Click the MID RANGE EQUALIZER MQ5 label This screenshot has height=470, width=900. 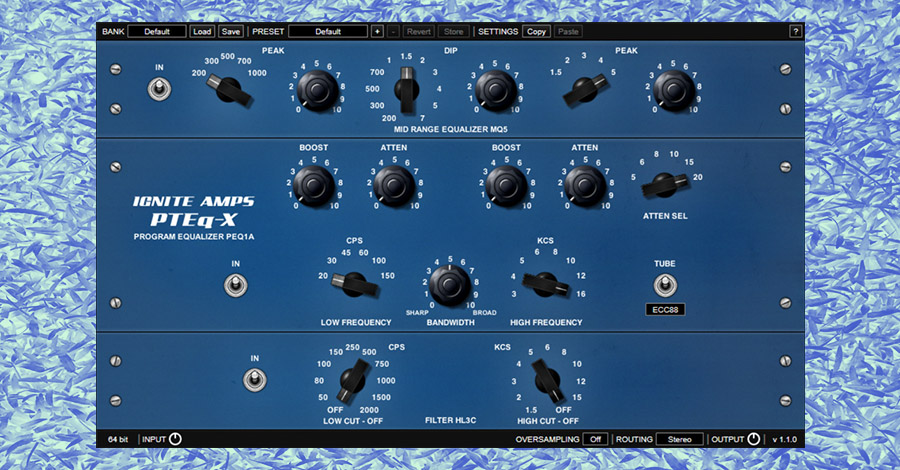click(450, 129)
